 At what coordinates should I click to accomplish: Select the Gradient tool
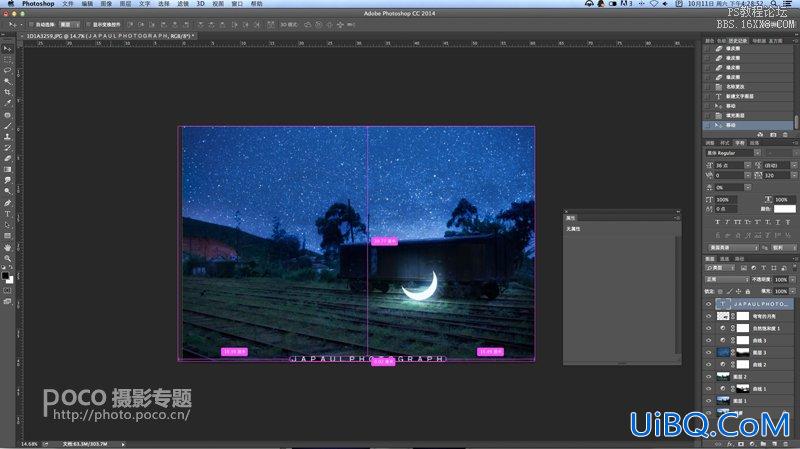pyautogui.click(x=7, y=169)
